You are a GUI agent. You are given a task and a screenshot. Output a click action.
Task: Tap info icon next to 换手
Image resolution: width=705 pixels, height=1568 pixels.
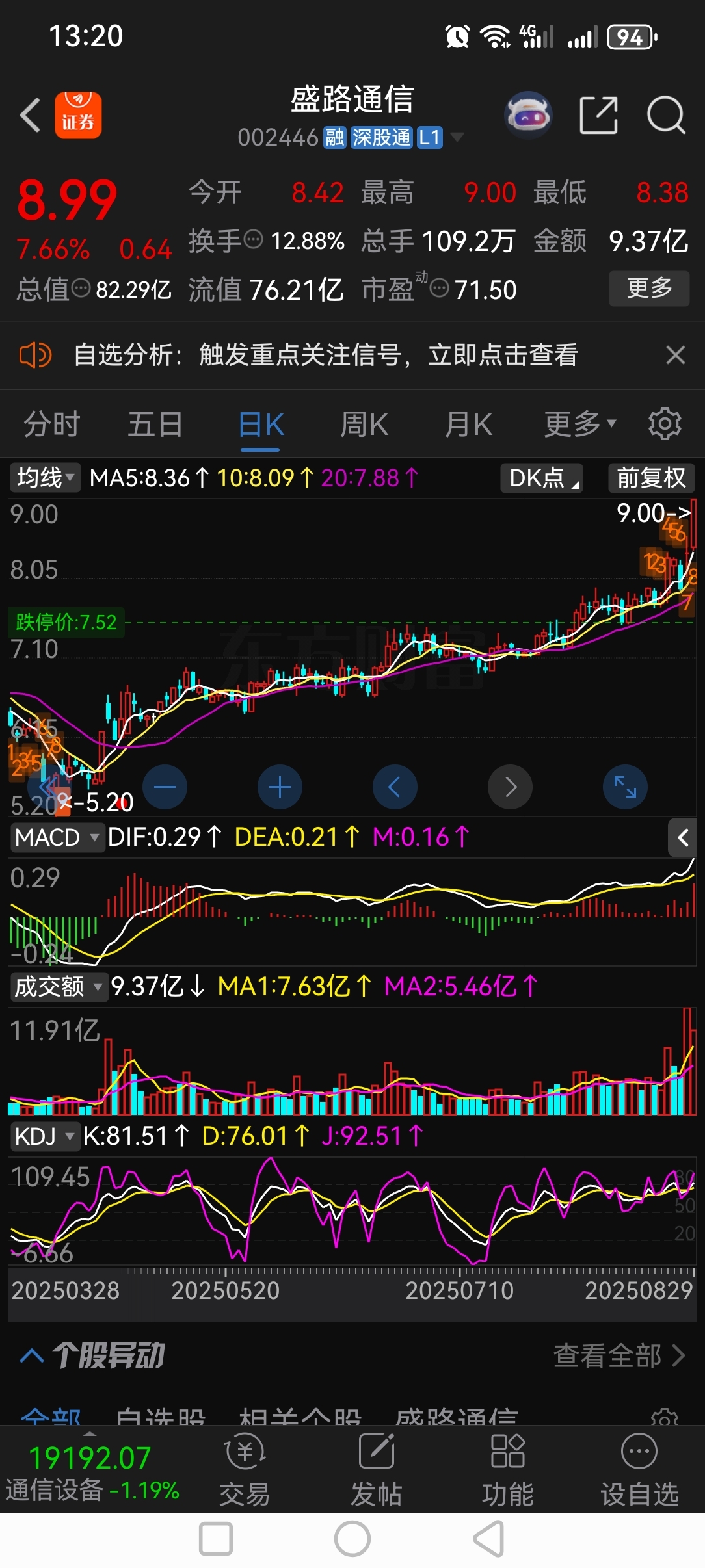coord(253,240)
